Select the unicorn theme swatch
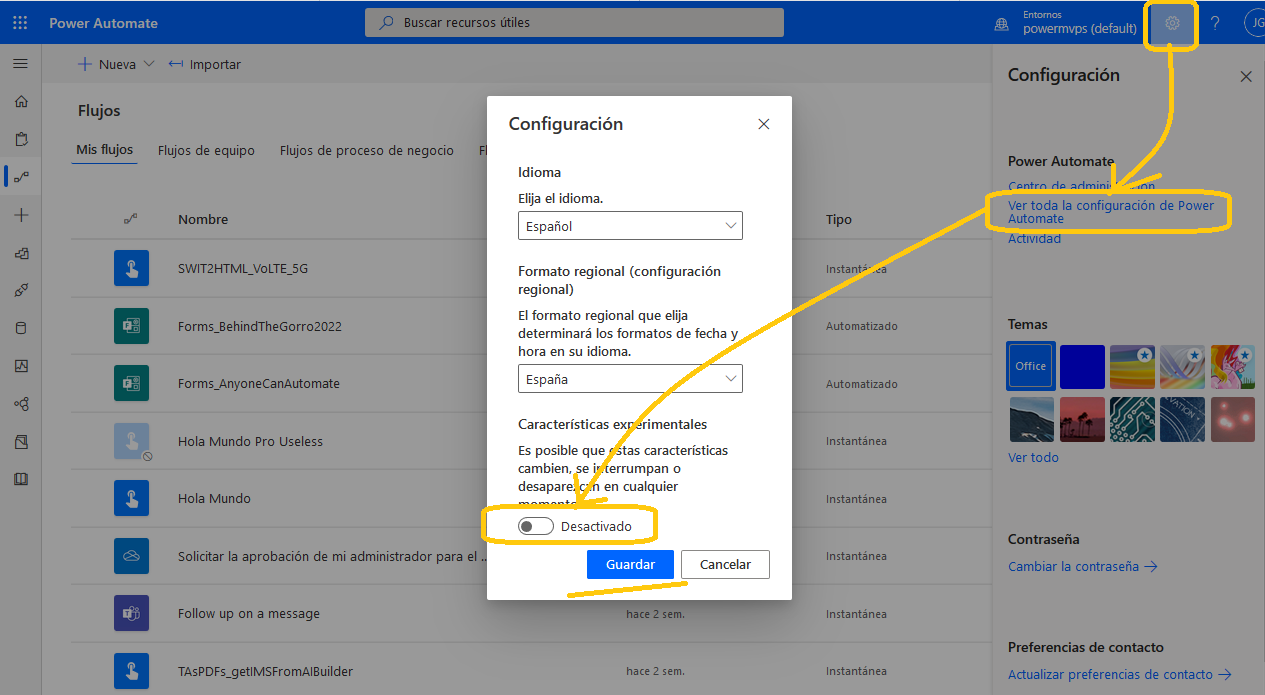This screenshot has width=1265, height=695. point(1234,367)
